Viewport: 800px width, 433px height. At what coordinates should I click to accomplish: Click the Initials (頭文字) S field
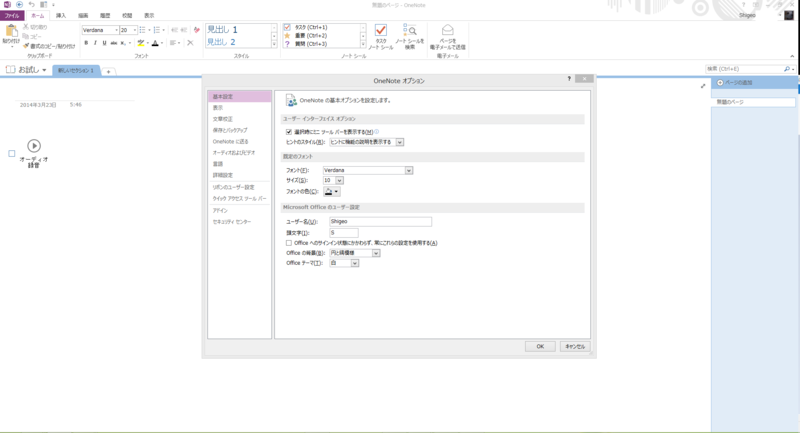(343, 233)
